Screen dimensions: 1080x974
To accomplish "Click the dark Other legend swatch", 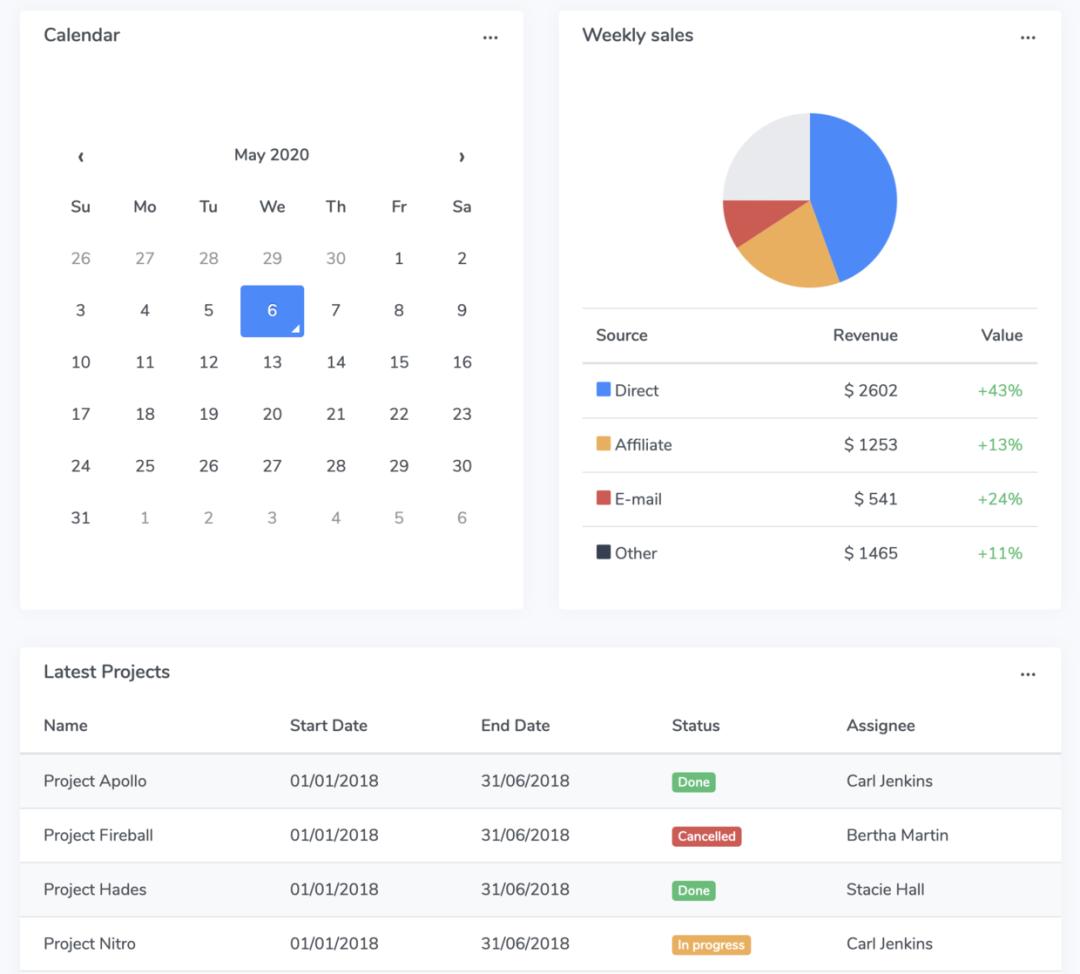I will (603, 551).
